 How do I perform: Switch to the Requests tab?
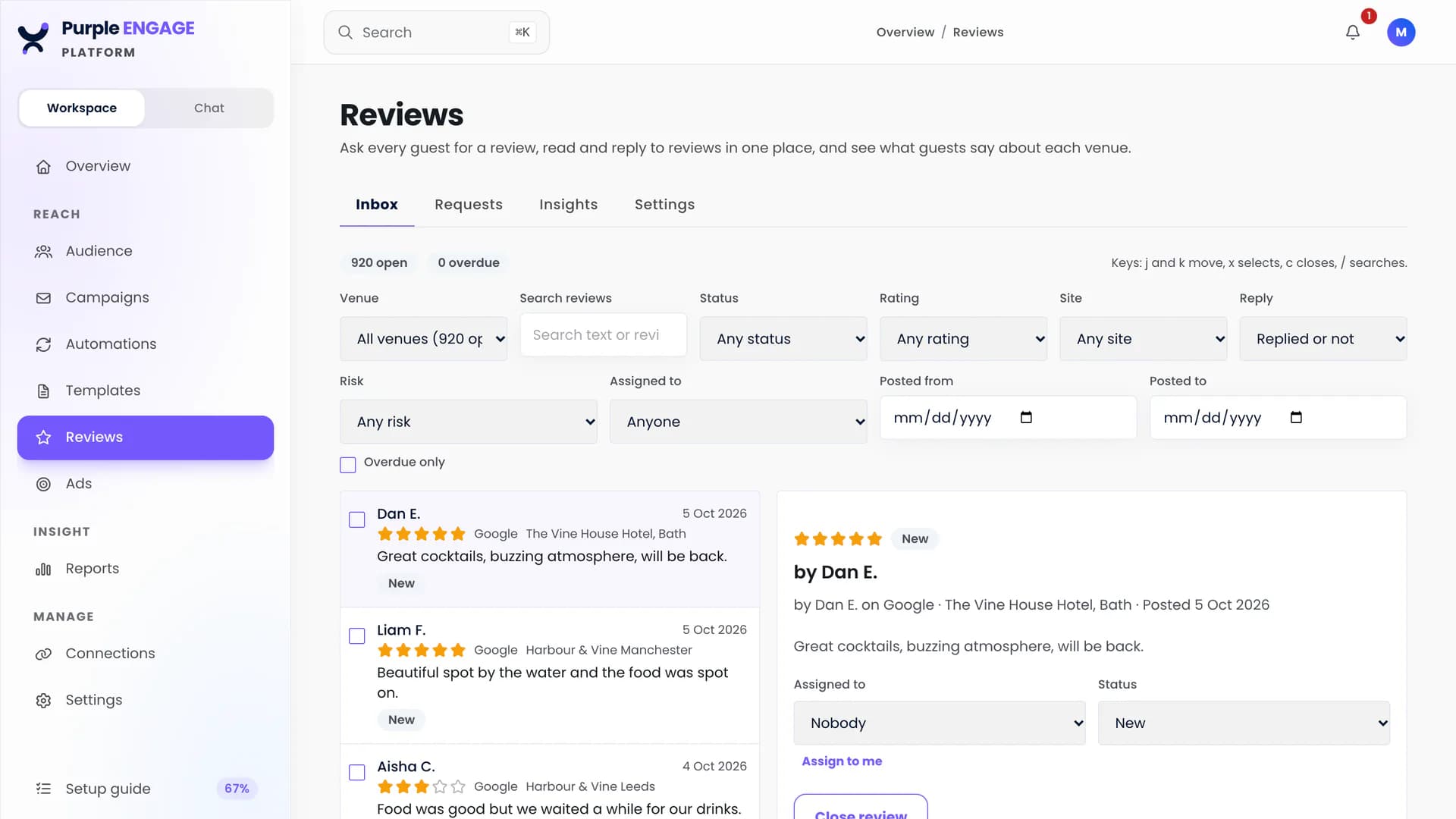[469, 205]
